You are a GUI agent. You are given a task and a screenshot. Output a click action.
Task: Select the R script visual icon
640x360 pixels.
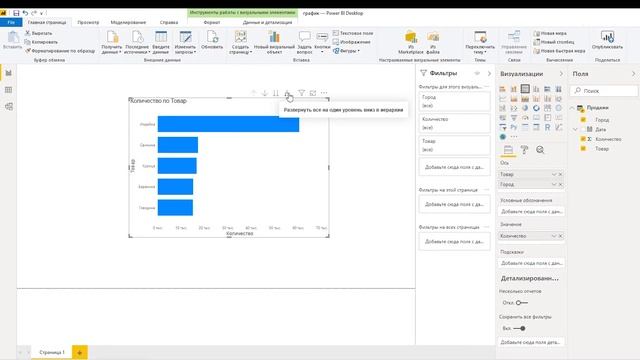pyautogui.click(x=547, y=127)
